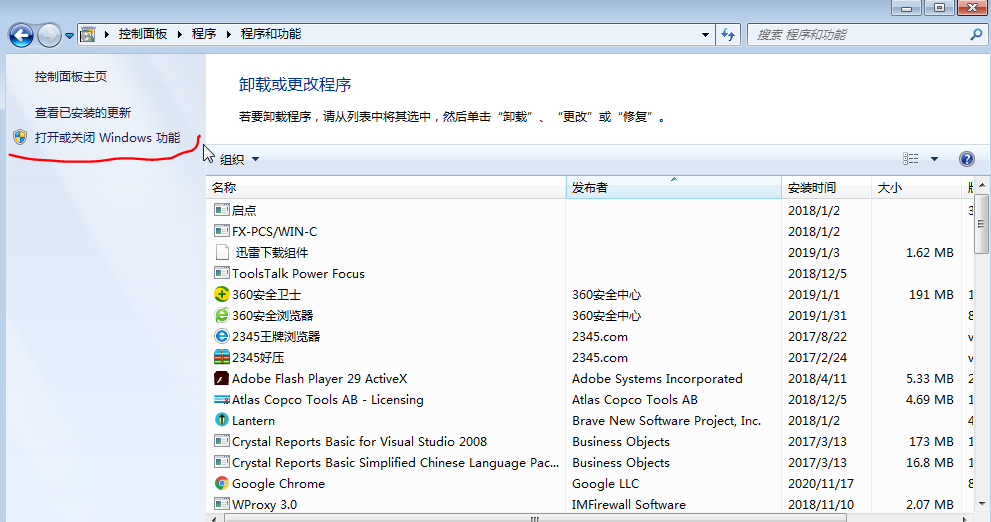Click the horizontal scrollbar thumb
Screen dimensions: 991x522
[535, 518]
